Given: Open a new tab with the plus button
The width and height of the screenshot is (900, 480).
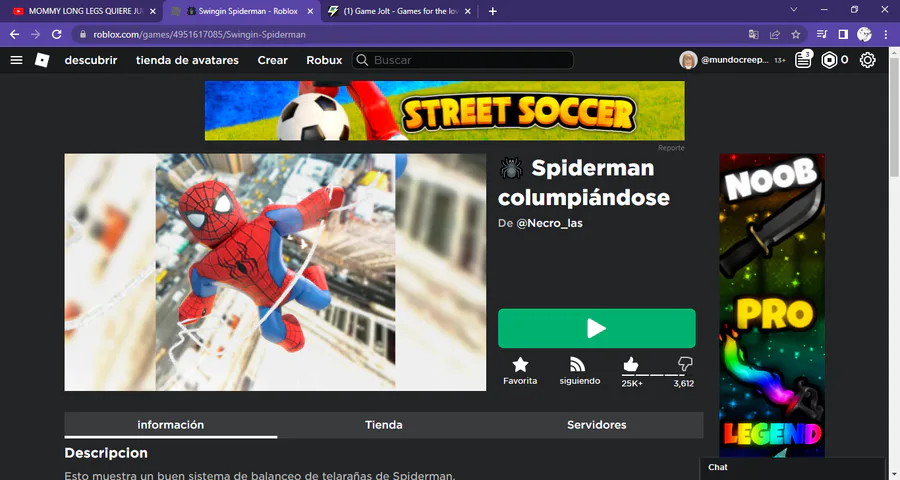Looking at the screenshot, I should 492,11.
